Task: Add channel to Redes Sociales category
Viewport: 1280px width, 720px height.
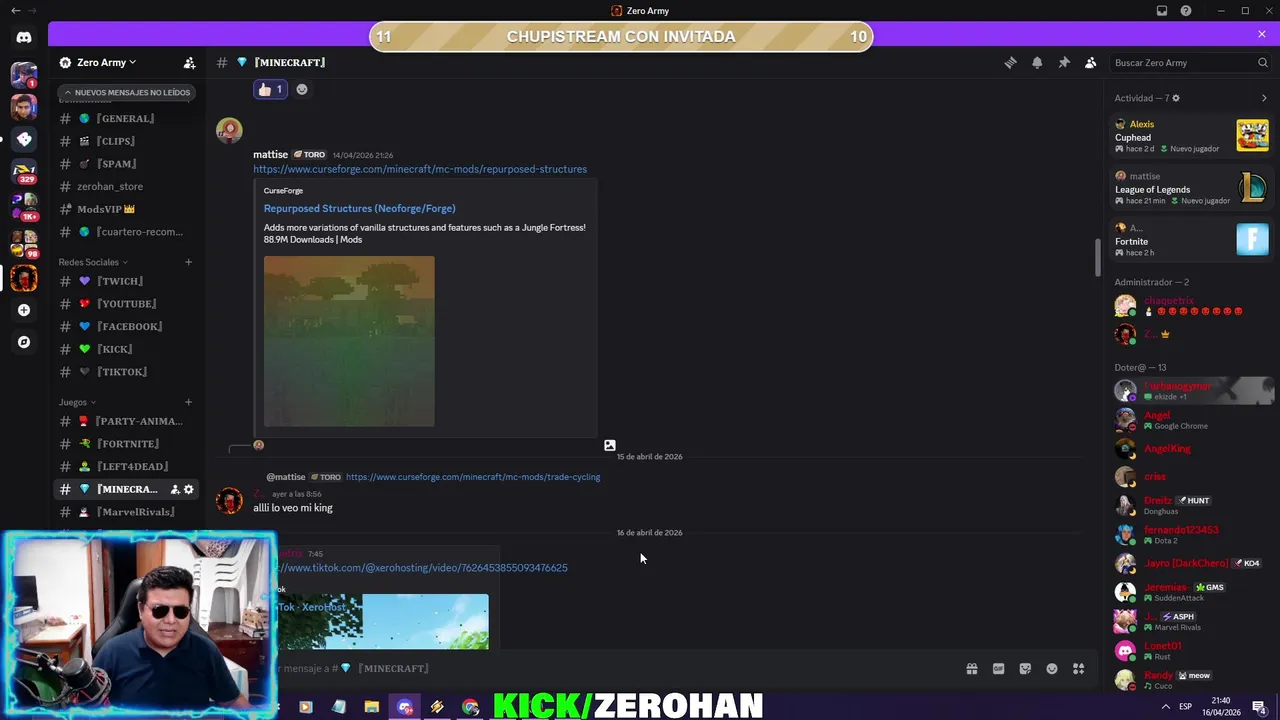Action: tap(188, 262)
